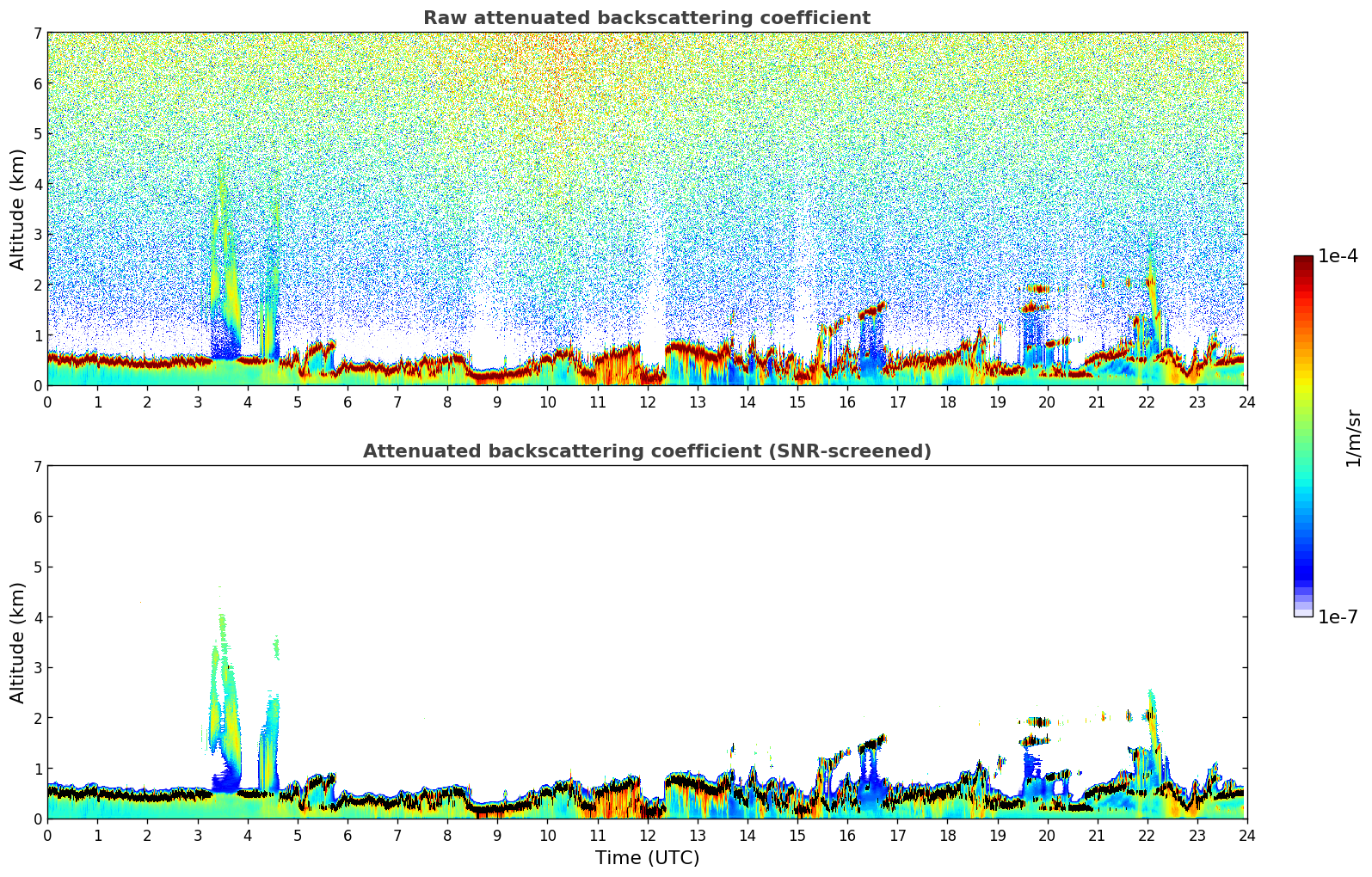Select the raw plot's "Altitude (km)" label

[18, 209]
